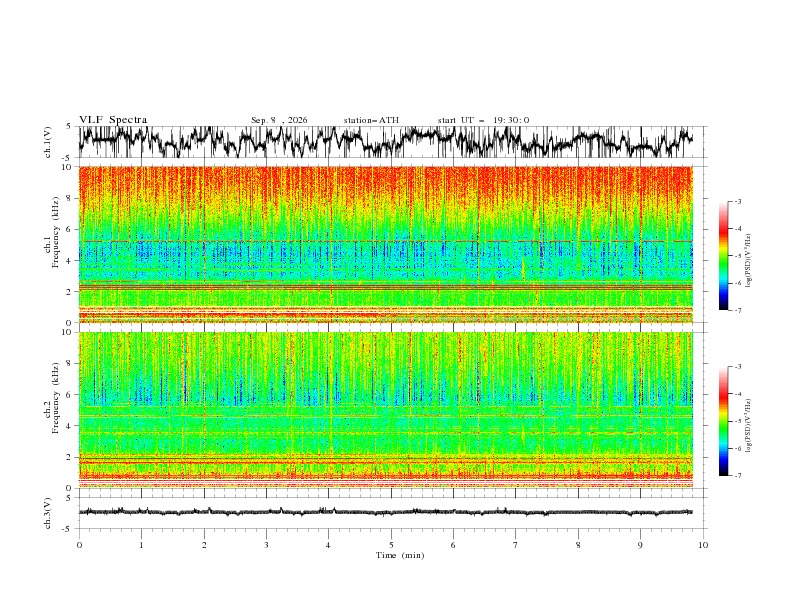Image resolution: width=792 pixels, height=612 pixels.
Task: Click the 10 minute tick on time axis
Action: [x=703, y=545]
